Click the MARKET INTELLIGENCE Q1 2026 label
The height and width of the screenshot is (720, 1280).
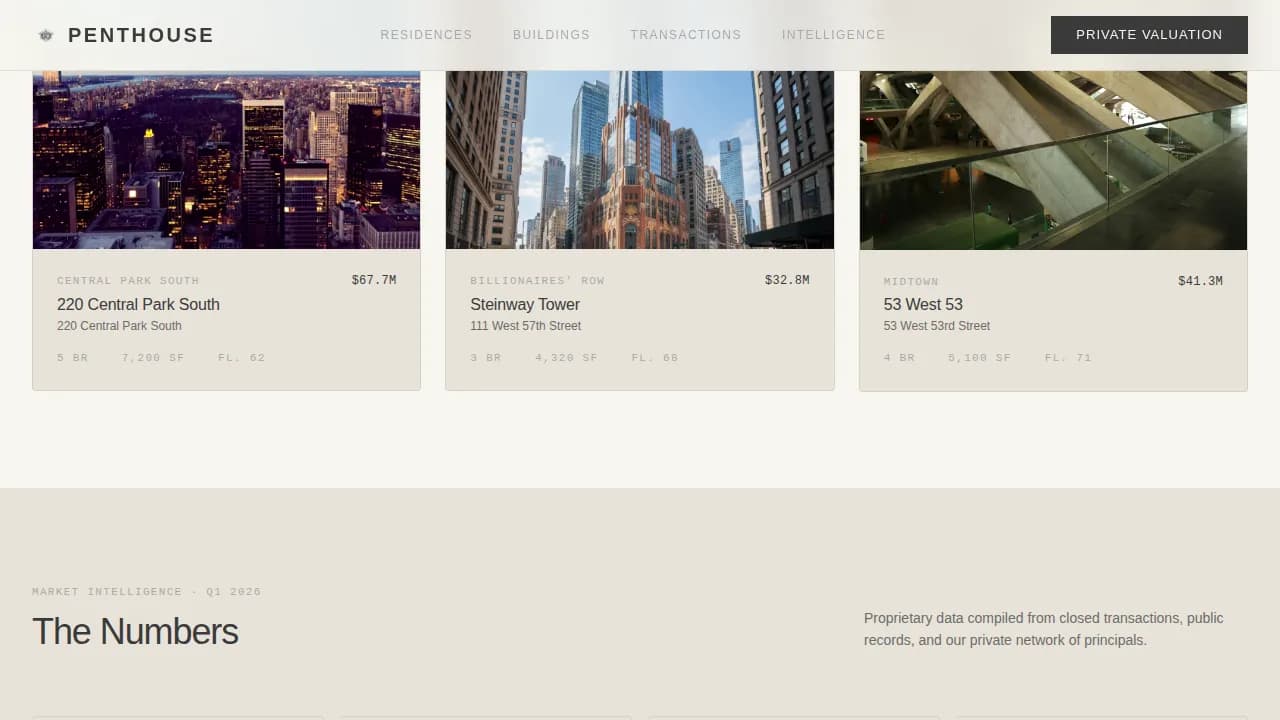[146, 591]
